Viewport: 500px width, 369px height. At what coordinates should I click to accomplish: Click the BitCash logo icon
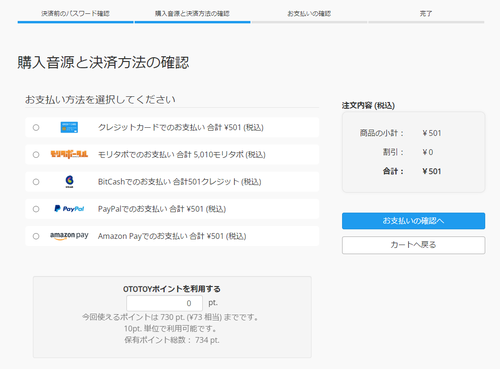tap(69, 182)
